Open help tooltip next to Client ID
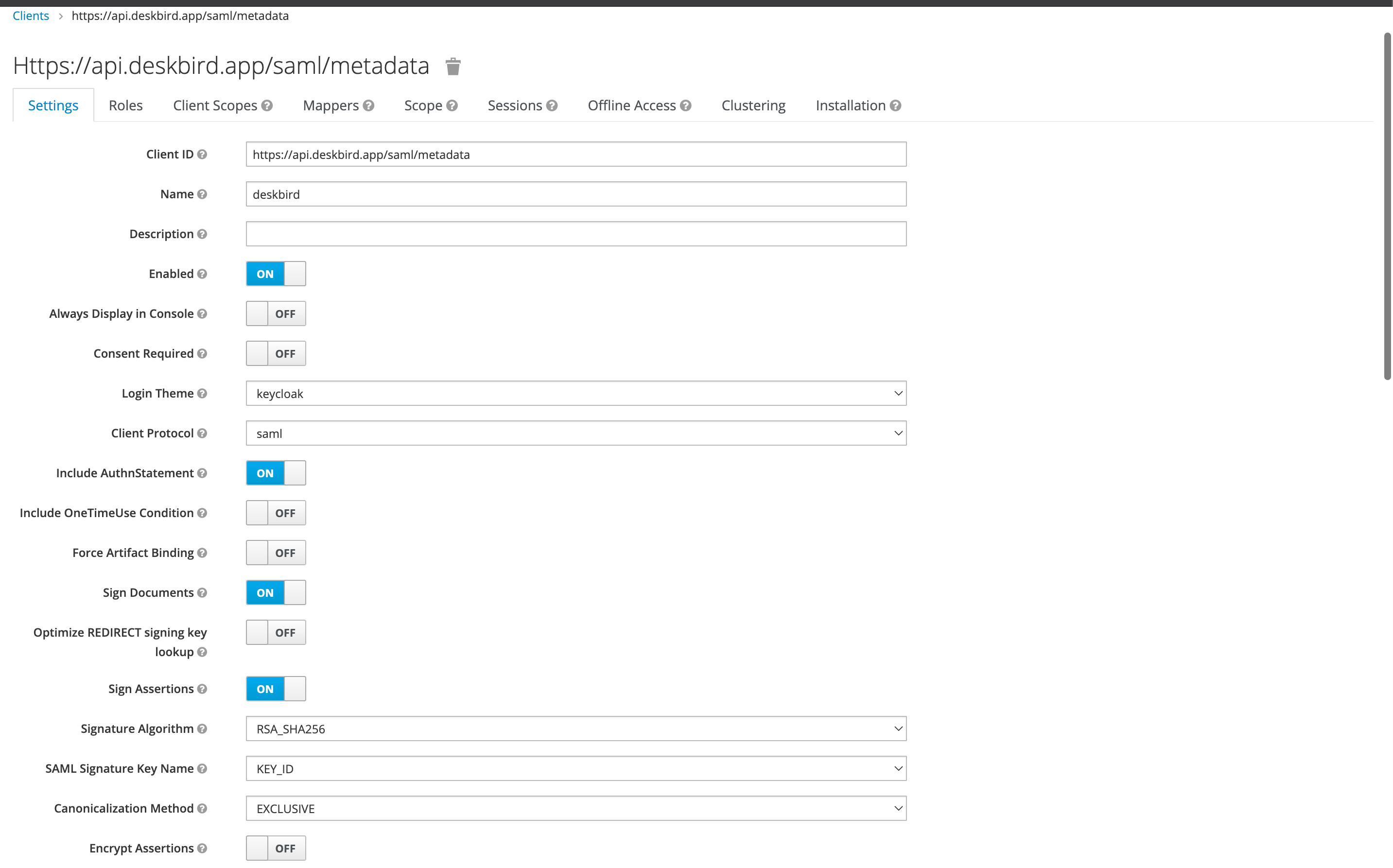This screenshot has width=1393, height=868. point(202,154)
